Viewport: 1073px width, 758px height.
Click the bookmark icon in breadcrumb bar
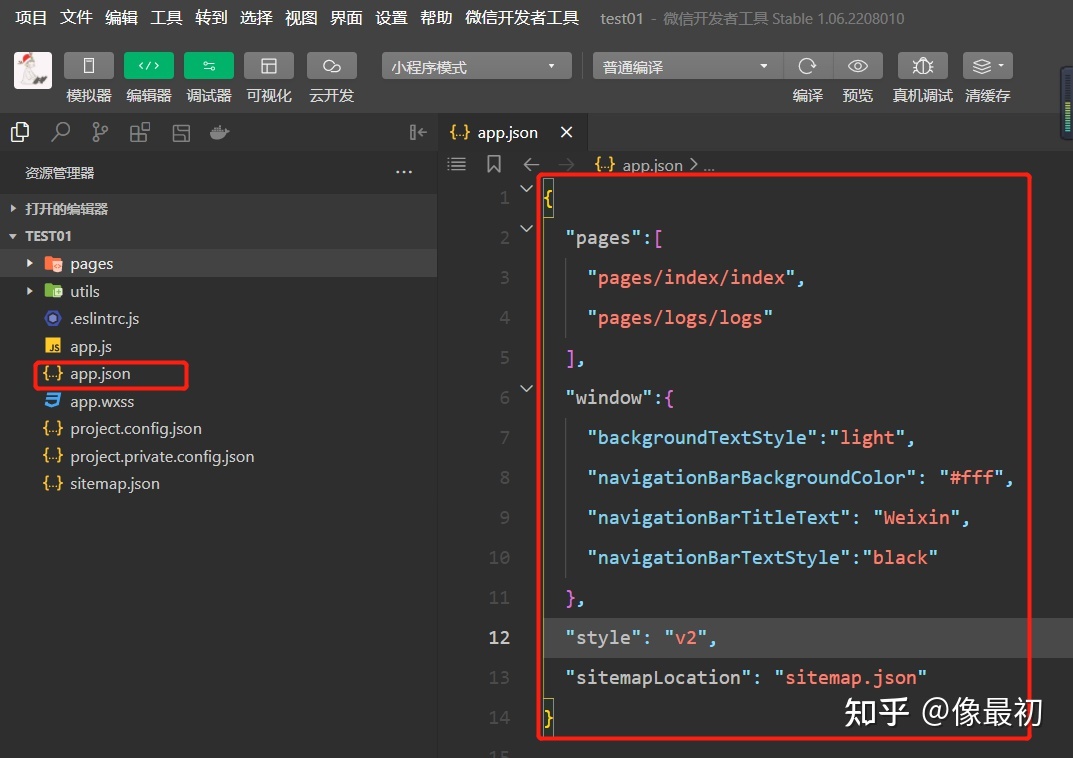494,164
